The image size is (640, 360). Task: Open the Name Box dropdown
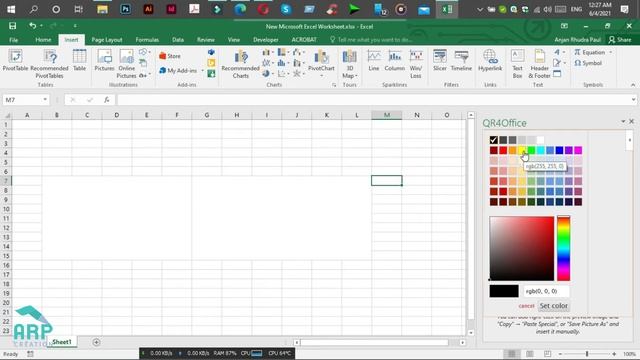pos(45,100)
